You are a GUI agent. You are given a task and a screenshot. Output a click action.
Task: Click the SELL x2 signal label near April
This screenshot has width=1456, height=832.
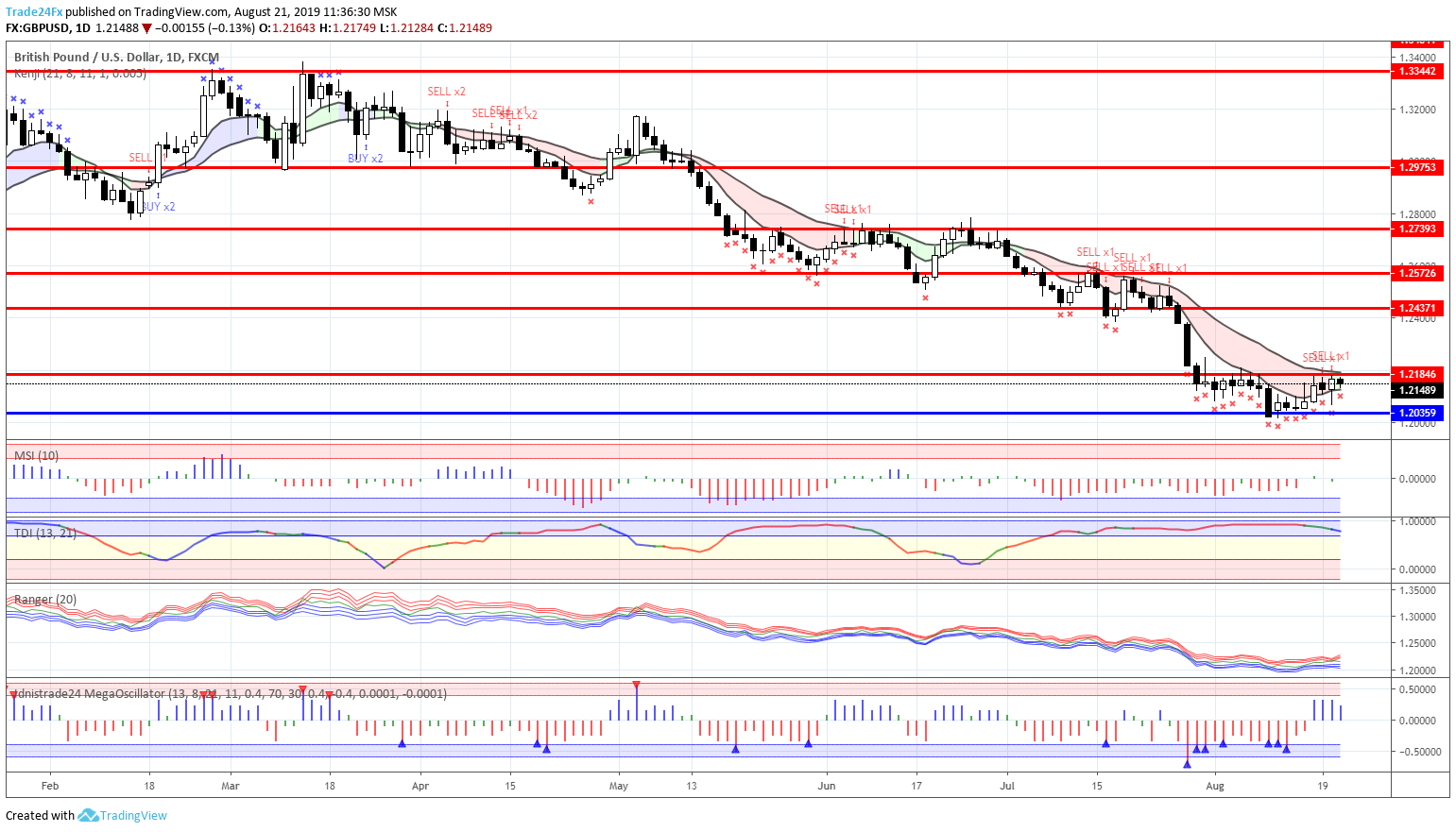pos(446,92)
